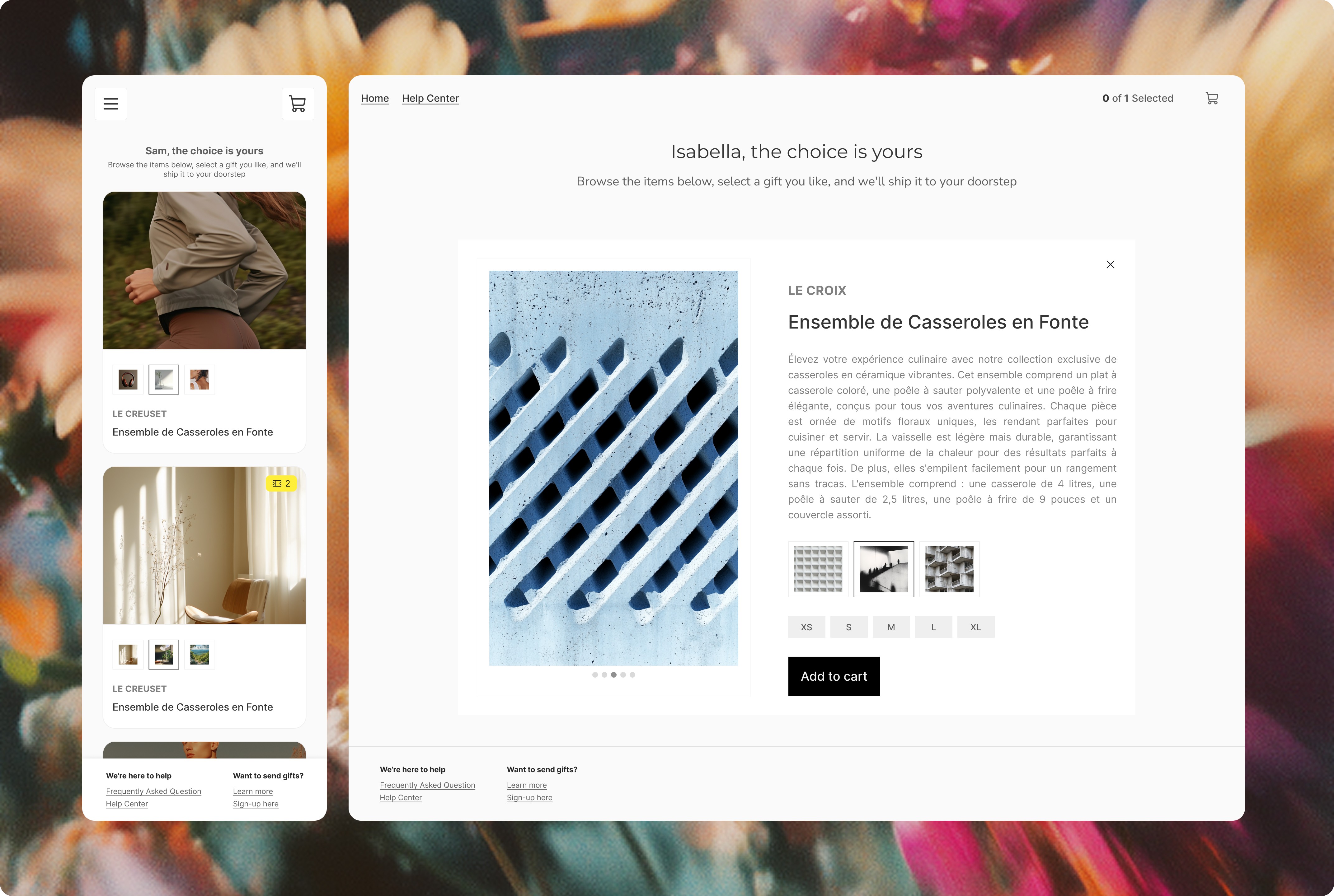Open the chair room product image
Screen dimensions: 1334x896
(x=204, y=546)
